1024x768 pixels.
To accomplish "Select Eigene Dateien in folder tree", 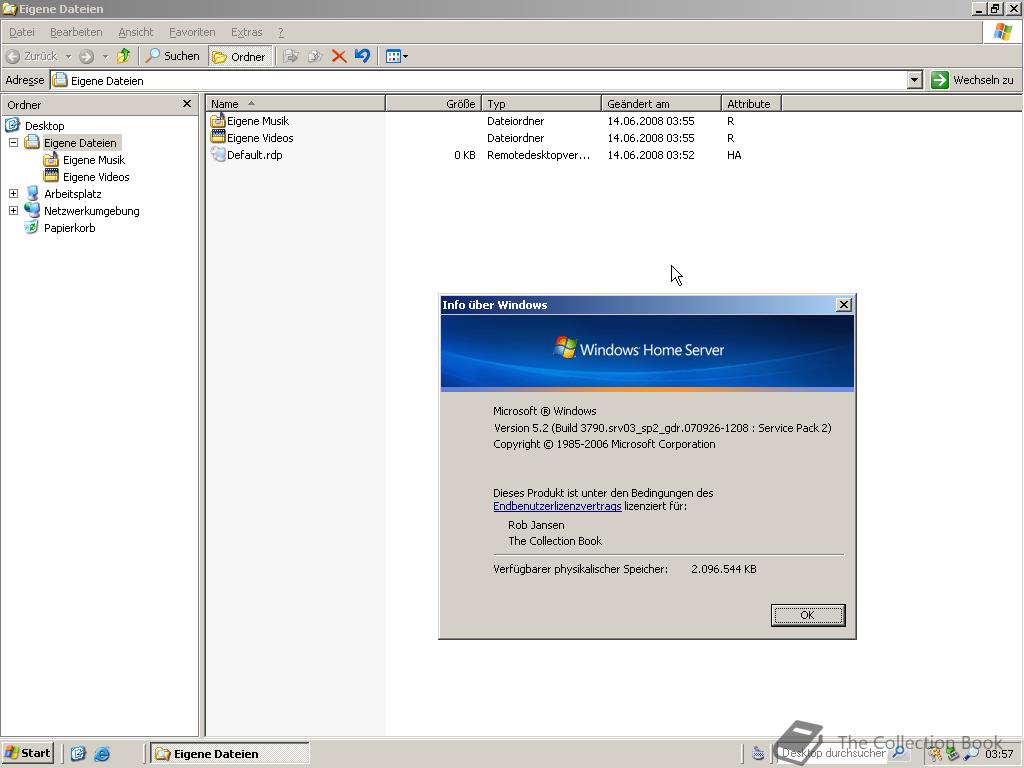I will click(80, 143).
